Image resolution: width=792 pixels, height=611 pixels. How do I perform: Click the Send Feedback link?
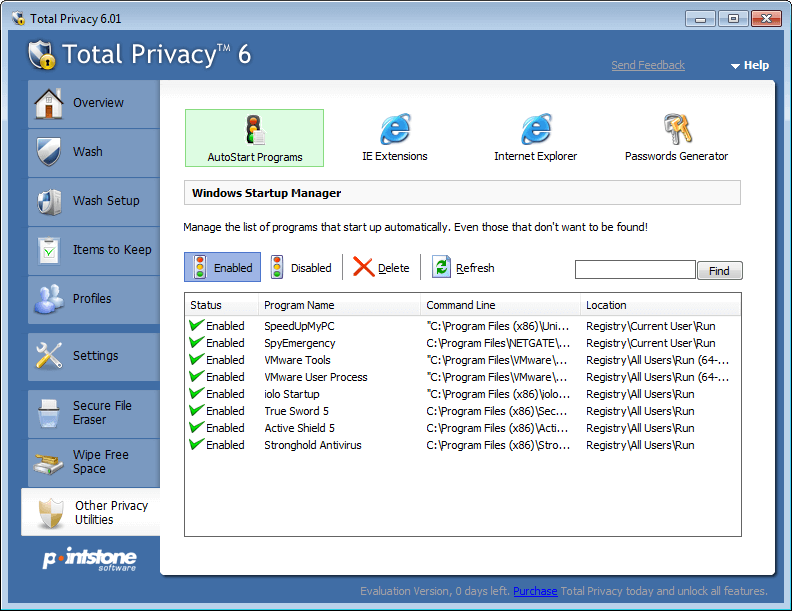pos(648,65)
